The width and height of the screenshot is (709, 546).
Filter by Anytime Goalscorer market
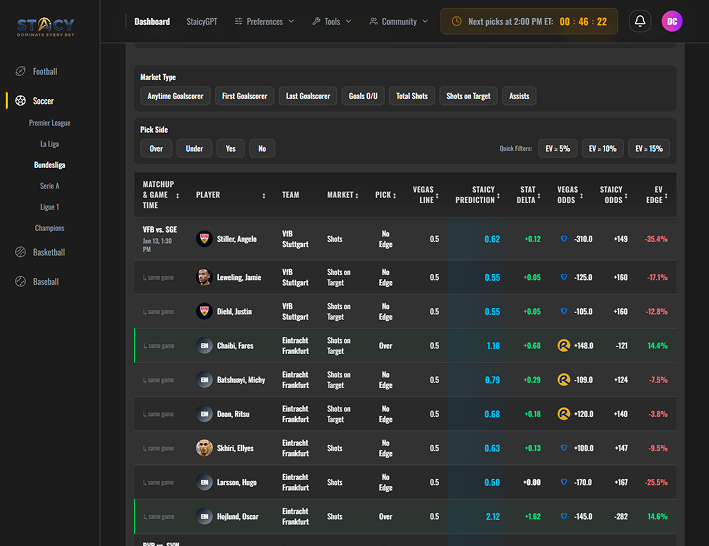pyautogui.click(x=175, y=96)
